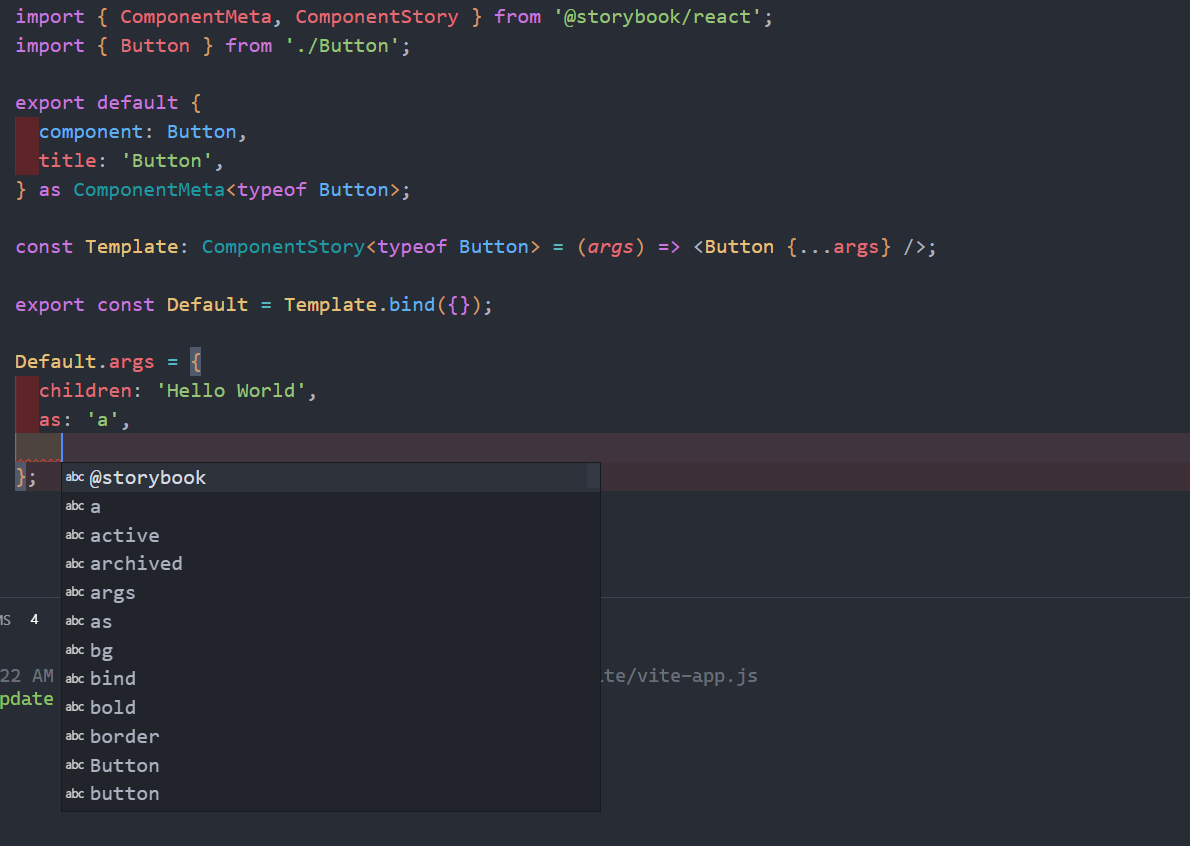Click the abc icon beside 'active'
Viewport: 1190px width, 846px height.
click(x=74, y=535)
